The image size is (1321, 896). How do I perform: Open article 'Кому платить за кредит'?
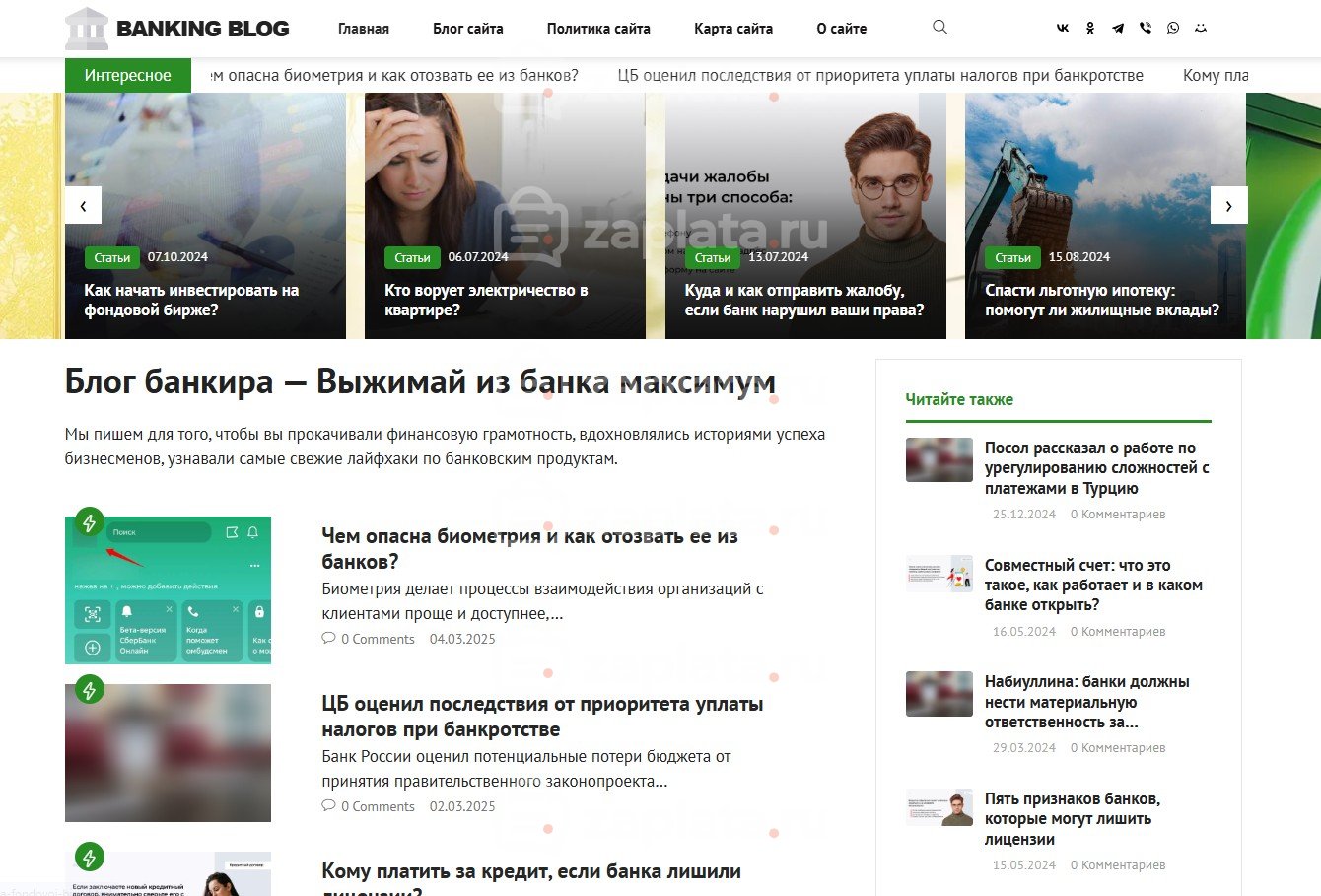click(531, 880)
